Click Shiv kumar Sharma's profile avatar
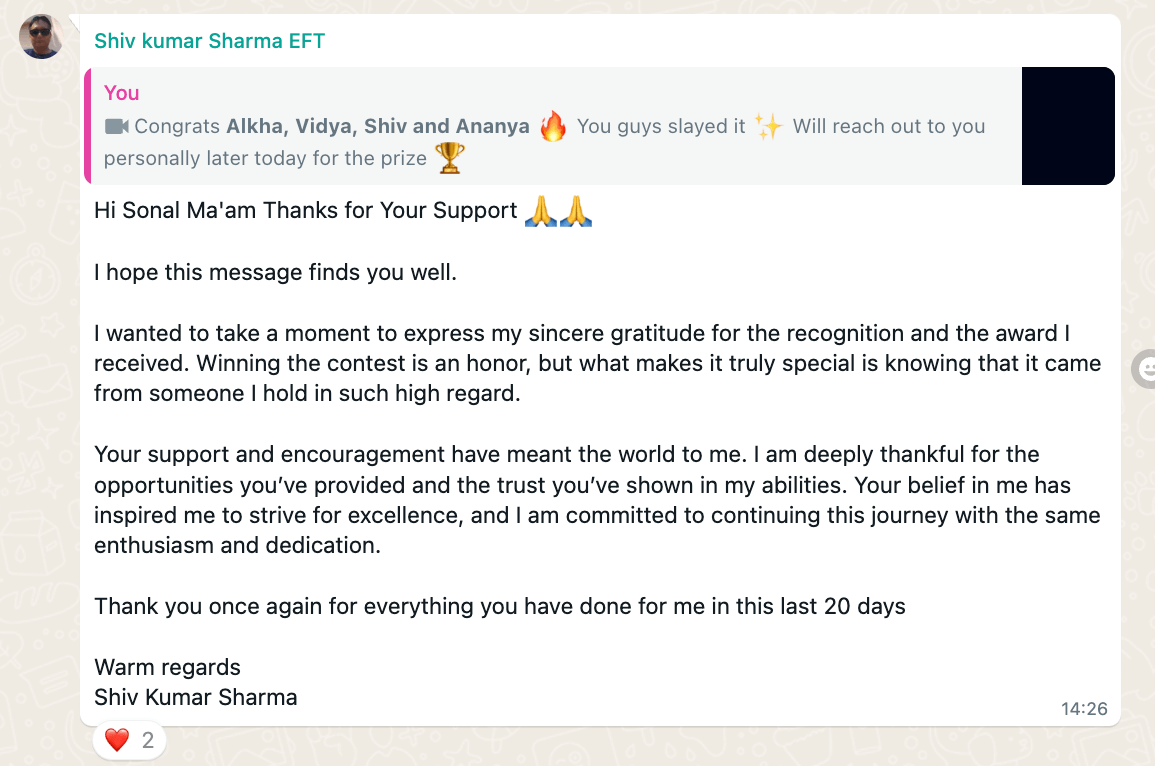Screen dimensions: 1155x766 41,36
